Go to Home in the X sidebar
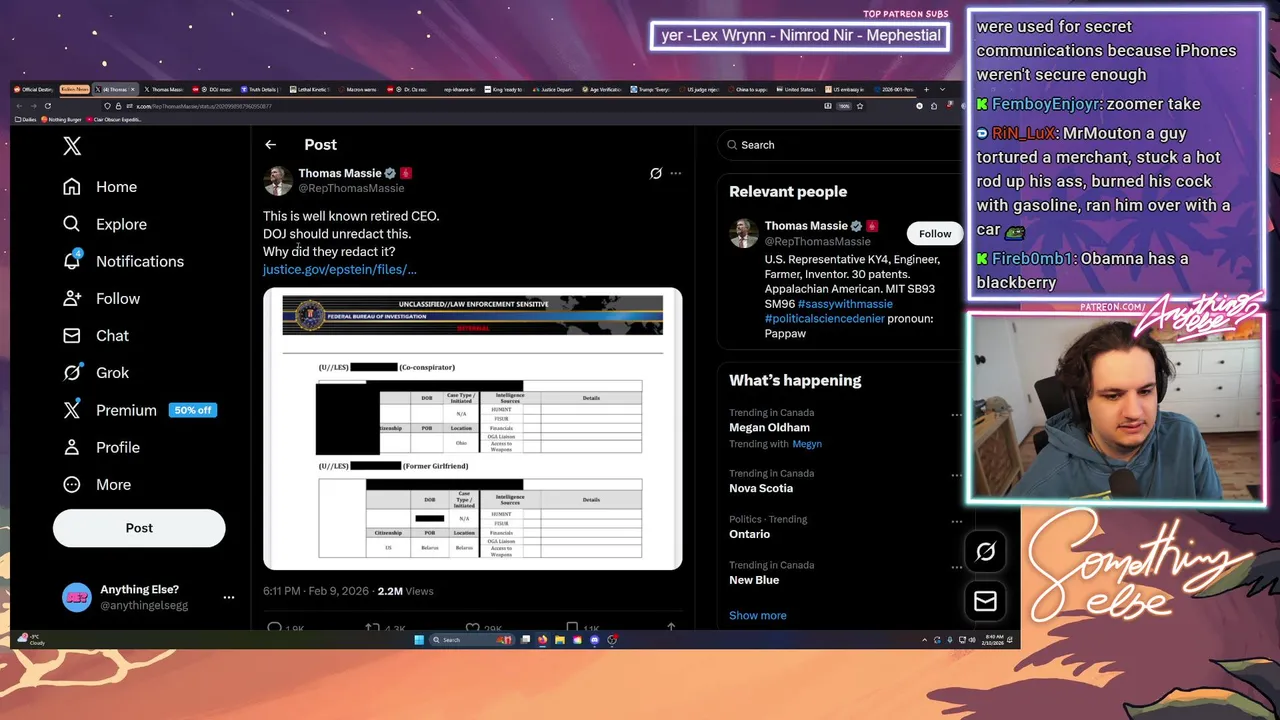This screenshot has width=1280, height=720. click(100, 187)
